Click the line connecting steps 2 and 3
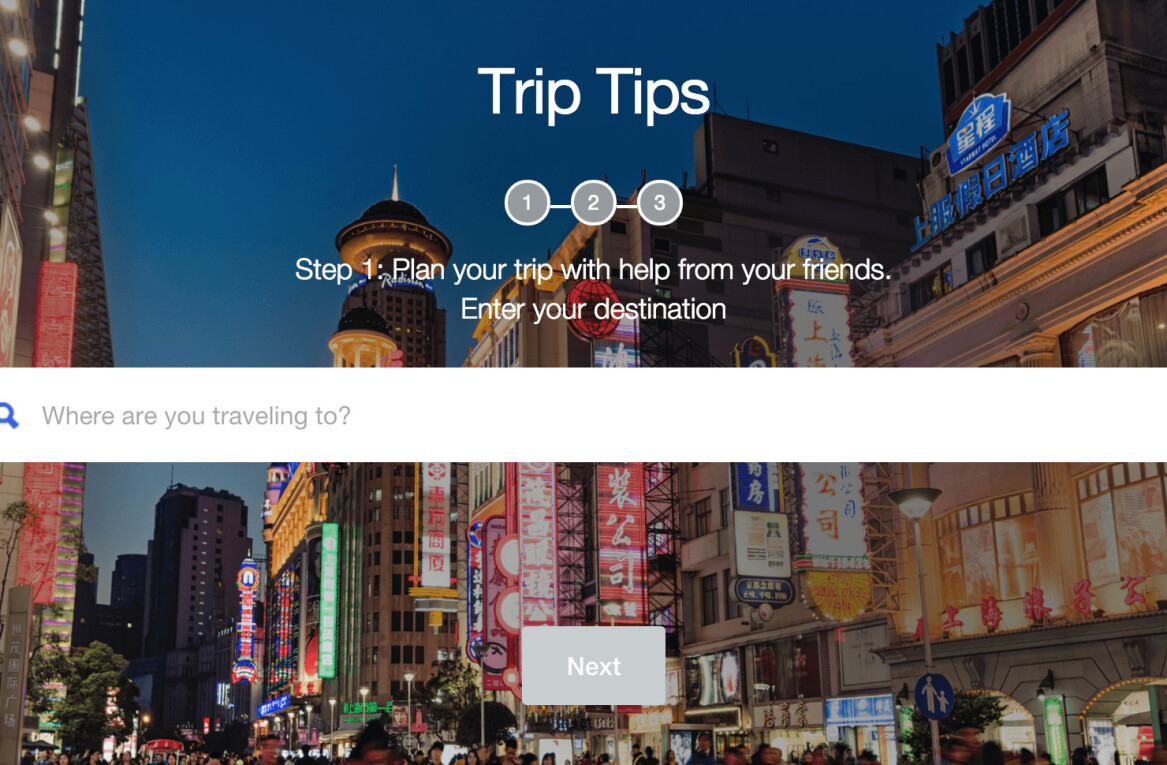The image size is (1167, 765). pos(627,204)
